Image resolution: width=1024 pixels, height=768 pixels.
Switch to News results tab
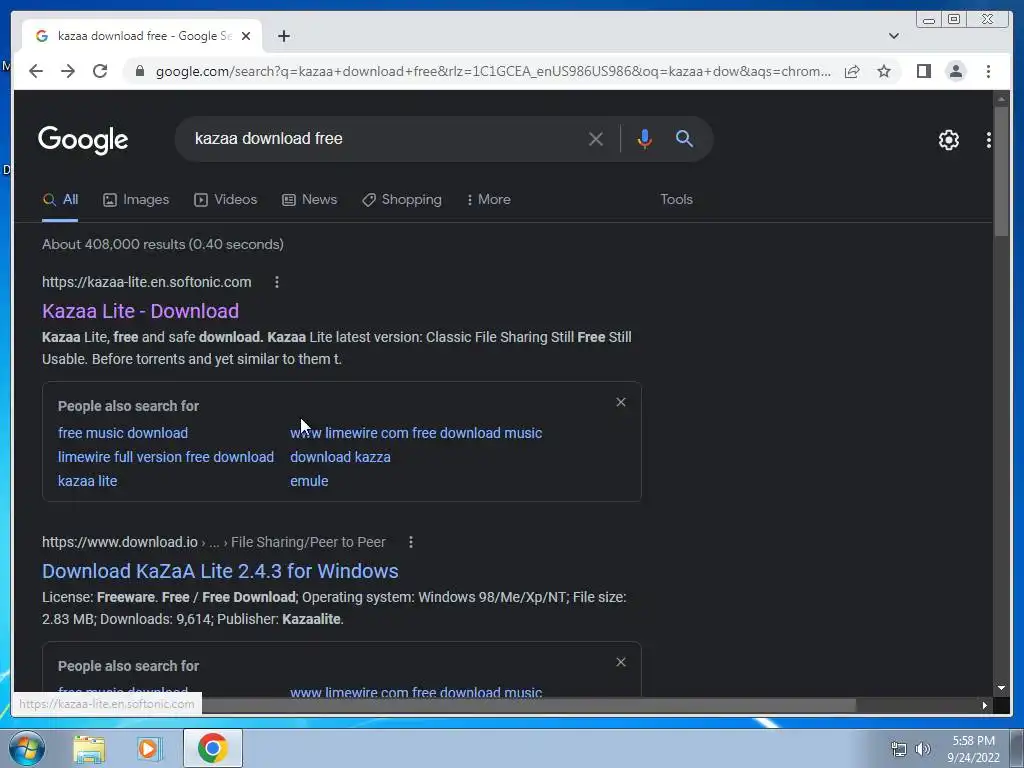[x=310, y=199]
